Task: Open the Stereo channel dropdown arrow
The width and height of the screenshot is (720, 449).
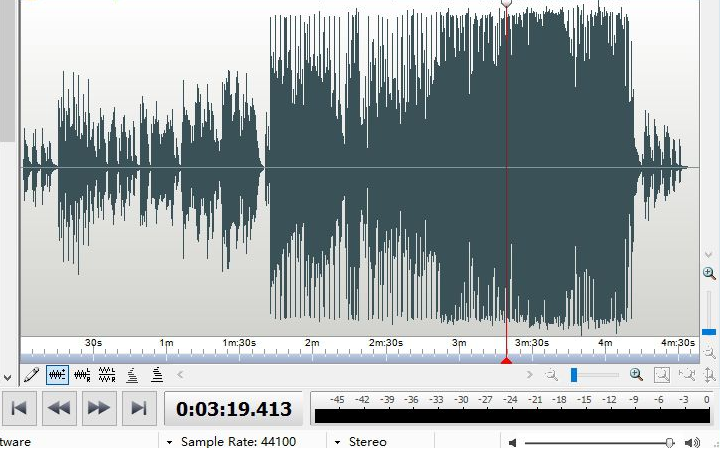Action: 338,442
